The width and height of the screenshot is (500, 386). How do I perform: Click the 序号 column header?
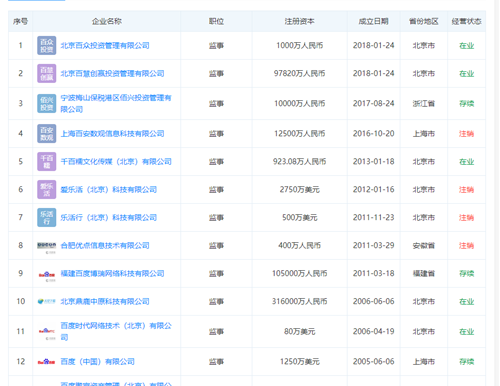(20, 22)
